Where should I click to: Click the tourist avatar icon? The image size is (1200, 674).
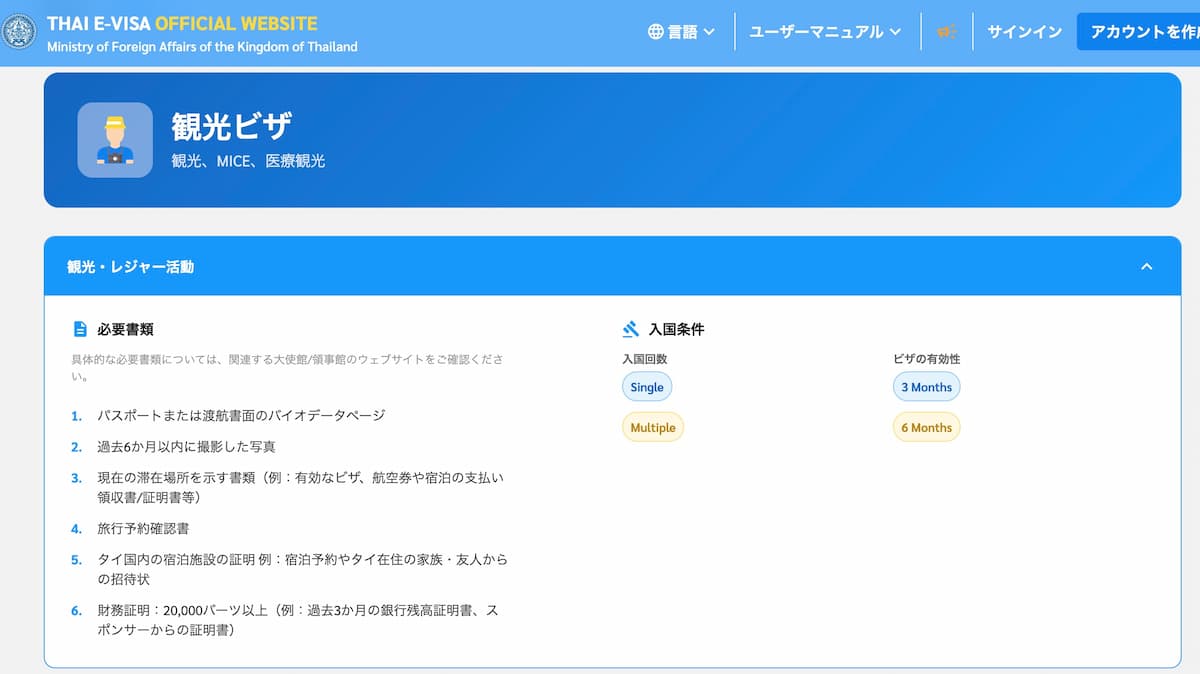[115, 140]
